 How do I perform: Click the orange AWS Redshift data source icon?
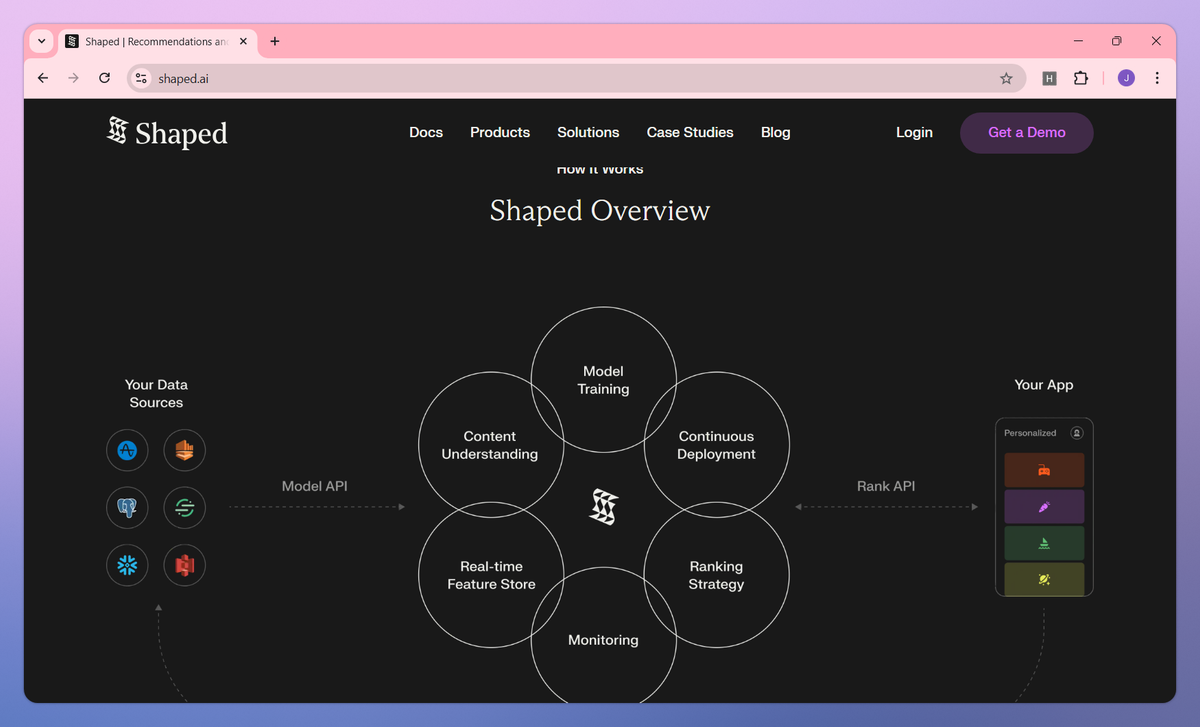(184, 450)
